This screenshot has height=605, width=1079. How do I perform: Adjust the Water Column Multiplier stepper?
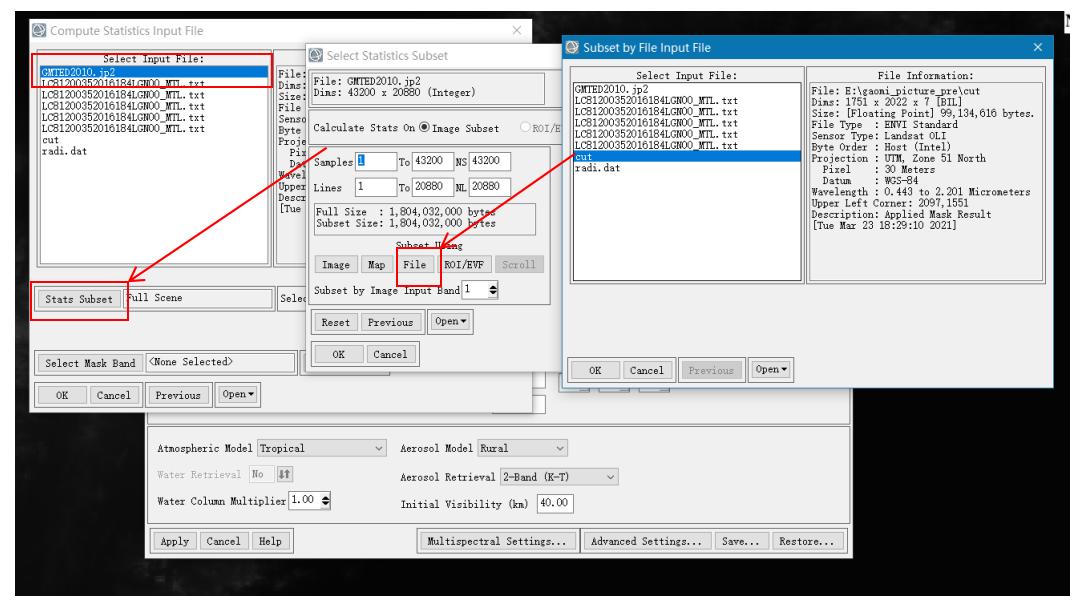tap(325, 500)
